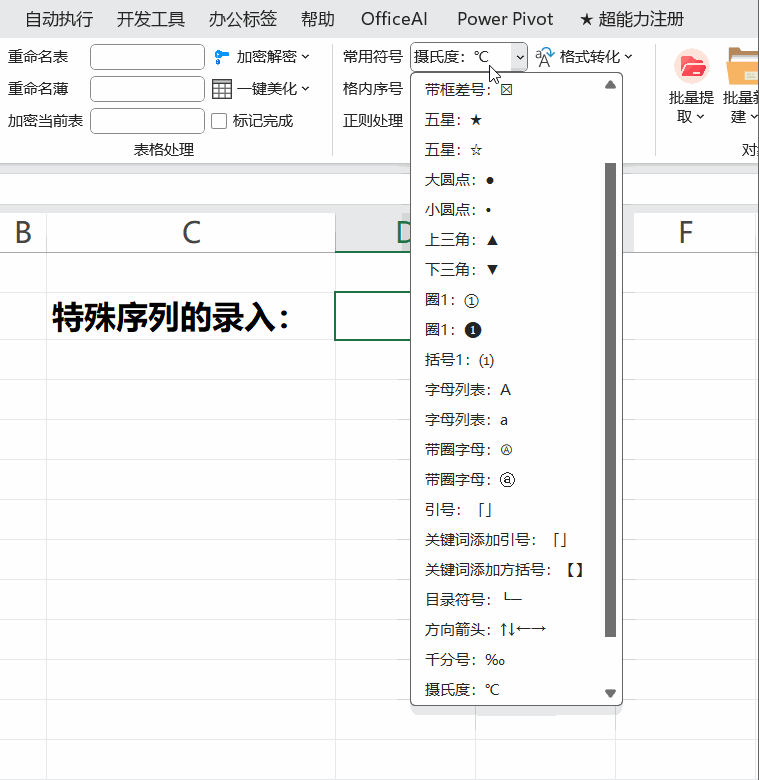Collapse the 常用符号 combo box arrow

coord(520,57)
